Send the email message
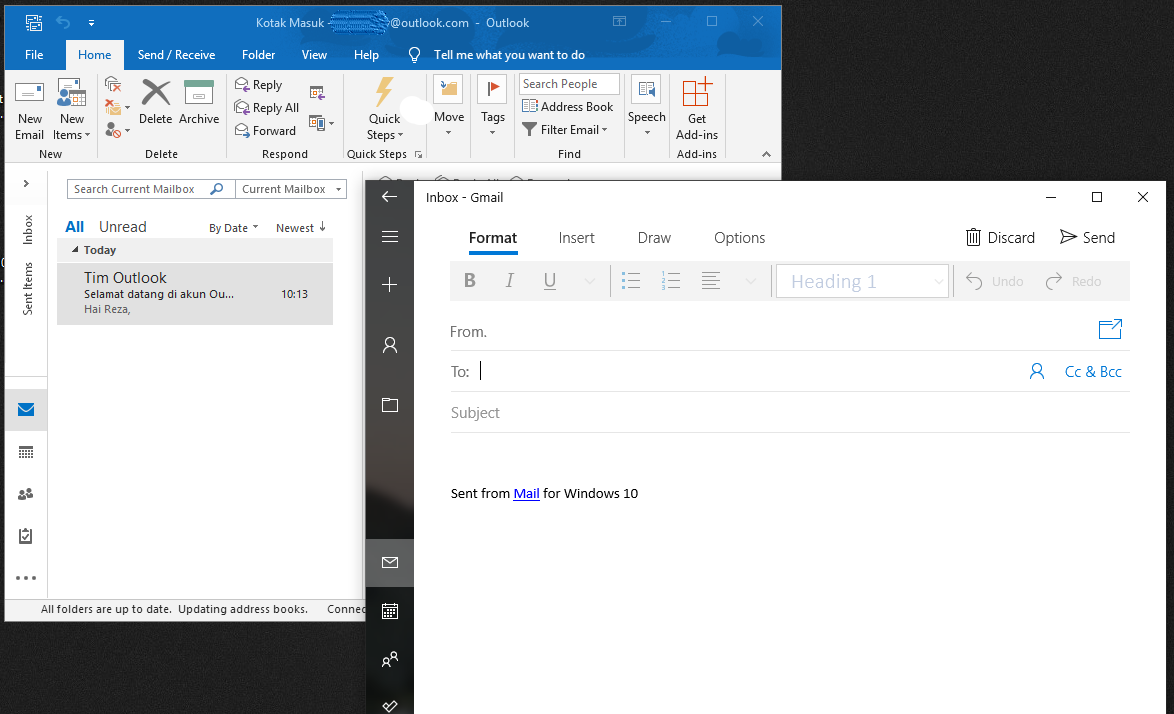 (x=1087, y=237)
